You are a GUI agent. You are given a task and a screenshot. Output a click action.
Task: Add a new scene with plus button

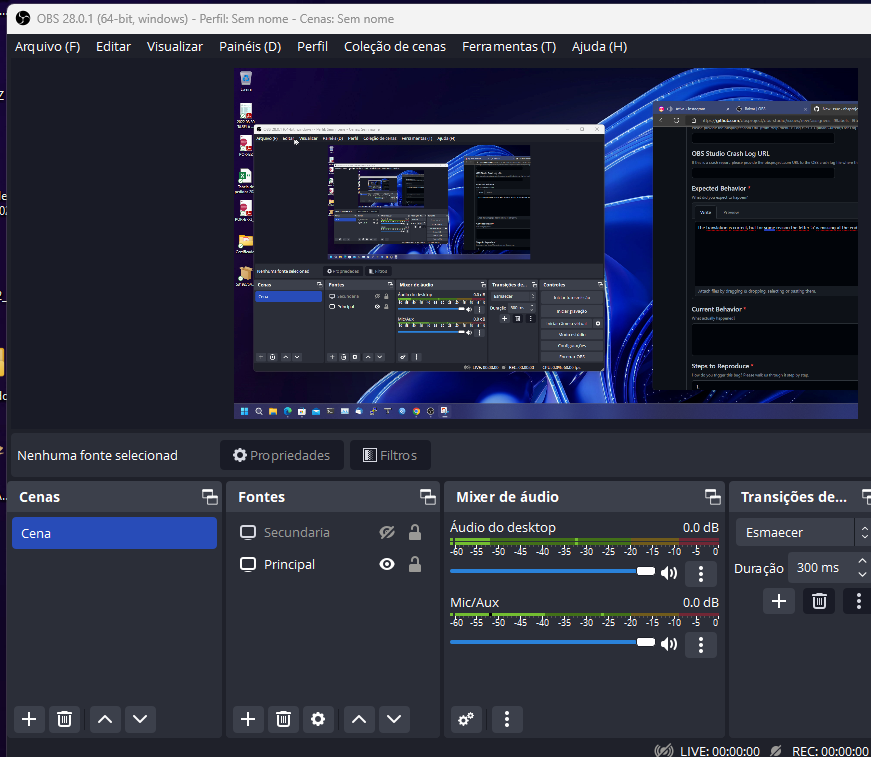pos(29,719)
